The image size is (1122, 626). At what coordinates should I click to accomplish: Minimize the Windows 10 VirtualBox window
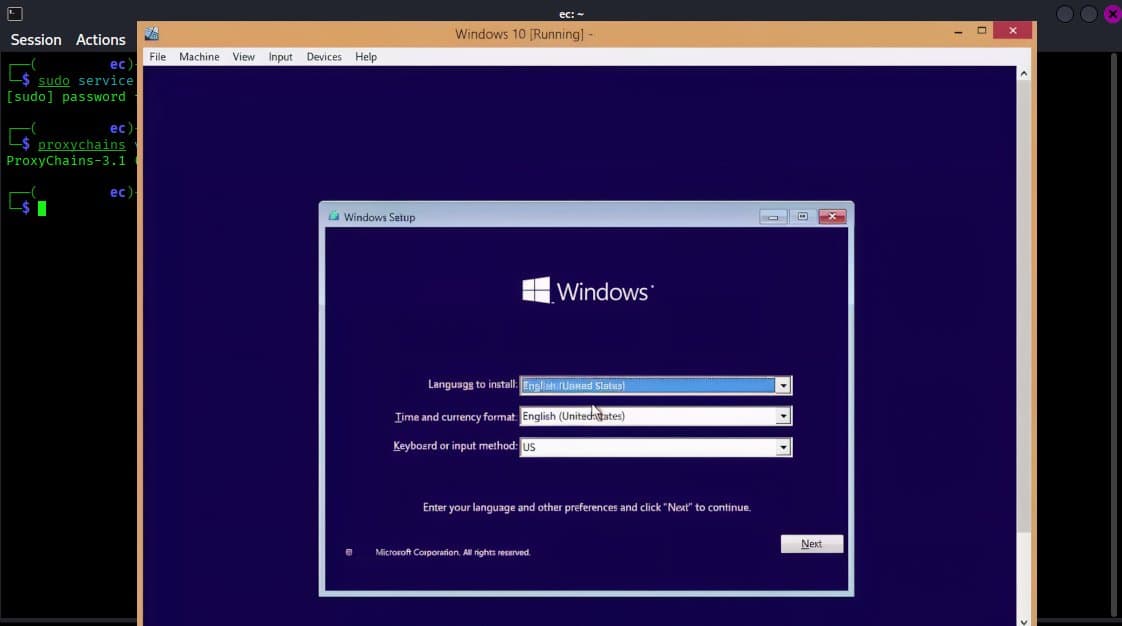[x=958, y=31]
